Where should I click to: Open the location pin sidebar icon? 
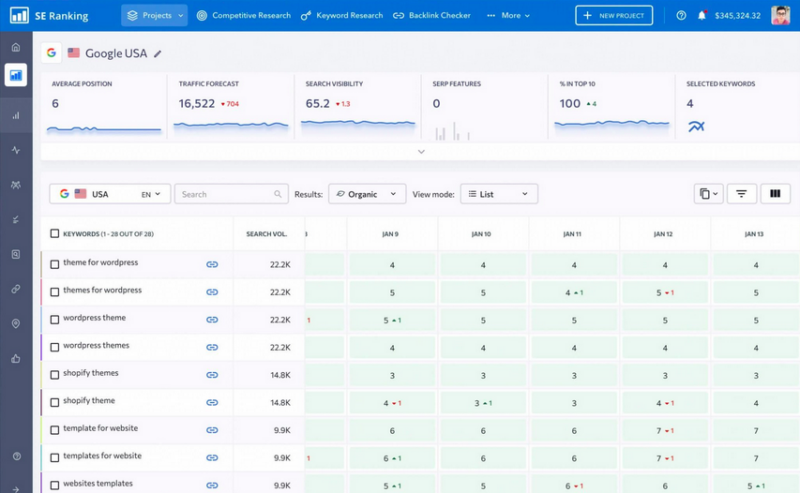click(16, 324)
